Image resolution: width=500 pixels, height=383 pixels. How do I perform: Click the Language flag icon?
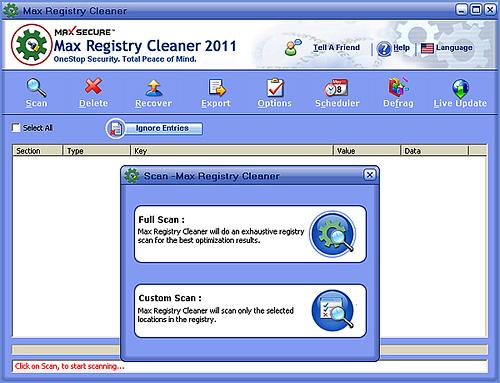tap(427, 48)
